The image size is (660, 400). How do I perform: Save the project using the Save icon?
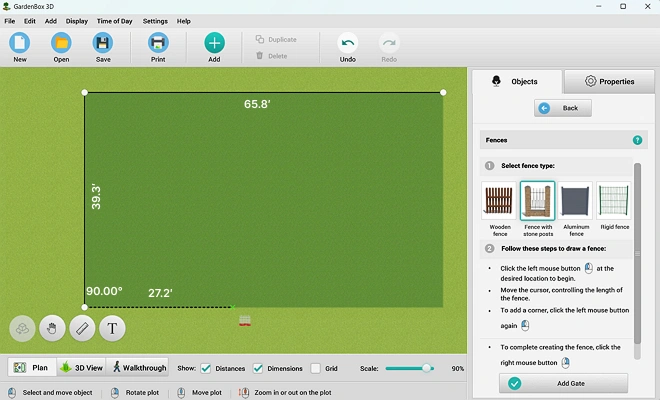103,43
